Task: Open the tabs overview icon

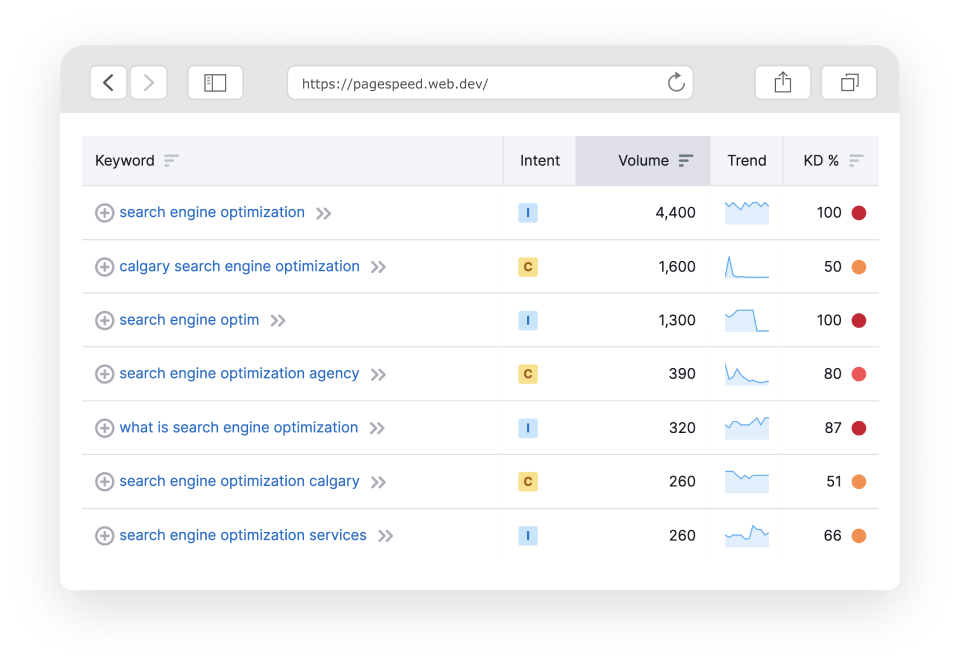Action: point(849,83)
